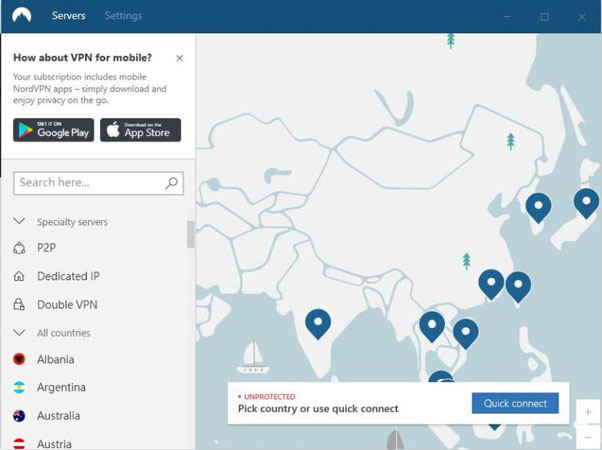This screenshot has height=450, width=602.
Task: Click the Google Play download badge
Action: pos(53,130)
